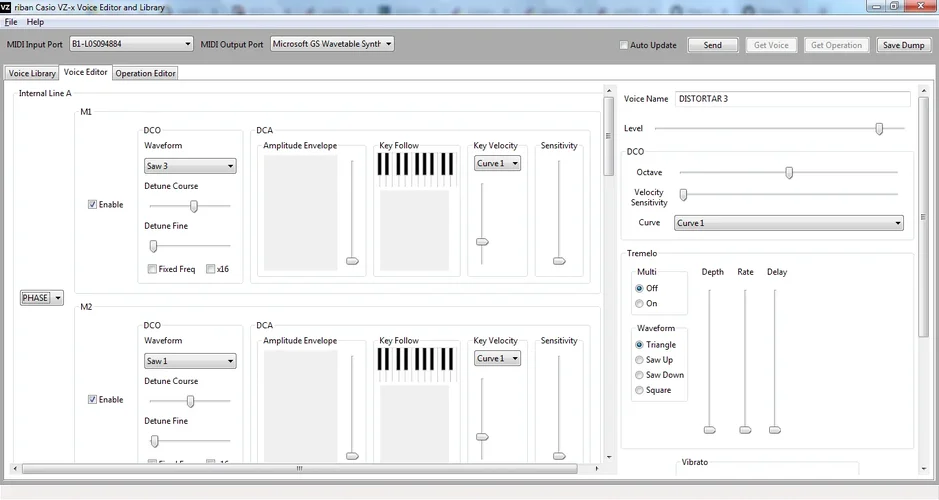The height and width of the screenshot is (500, 939).
Task: Check the M1 Fixed Freq checkbox
Action: [152, 269]
